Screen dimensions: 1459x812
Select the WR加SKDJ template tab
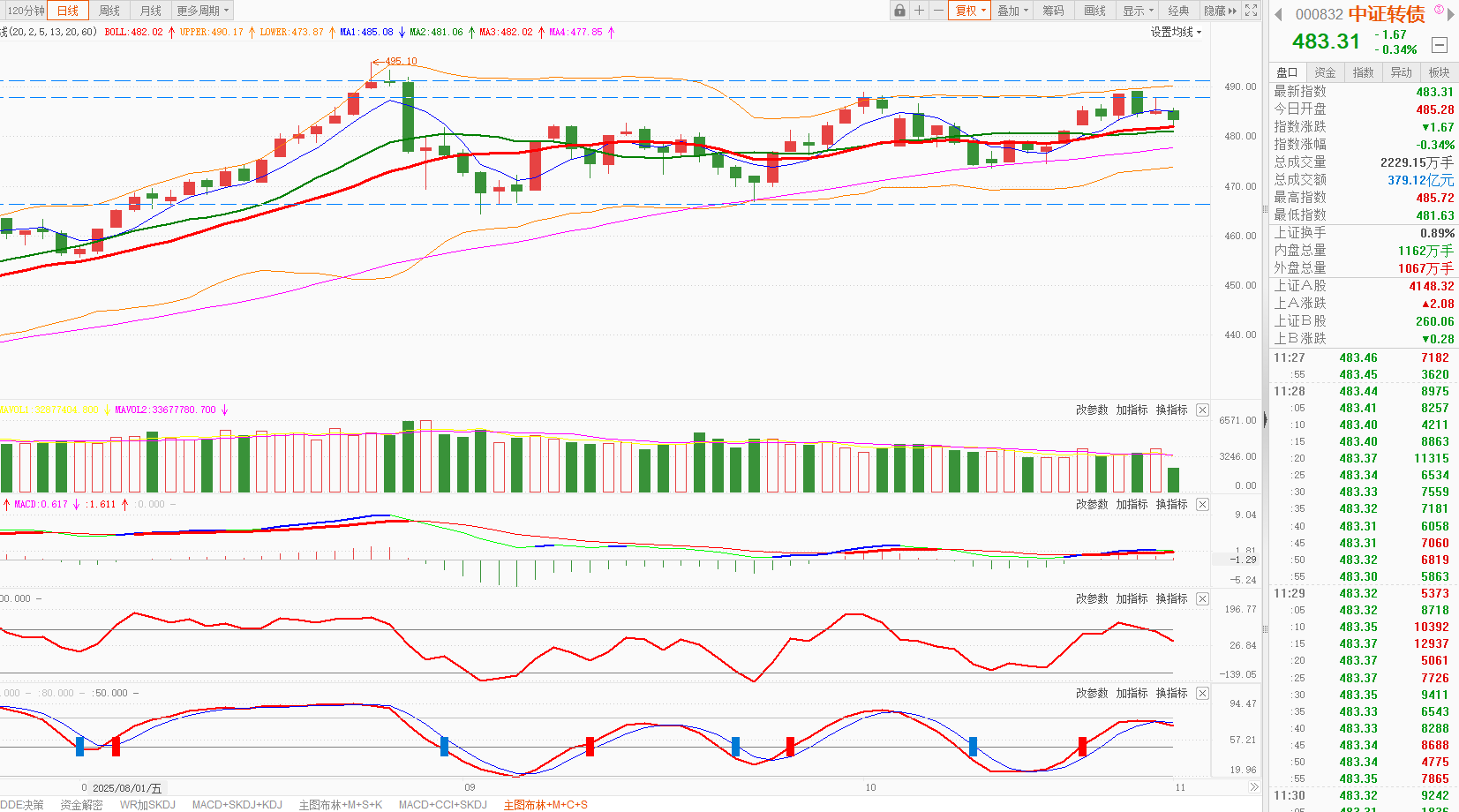point(147,804)
